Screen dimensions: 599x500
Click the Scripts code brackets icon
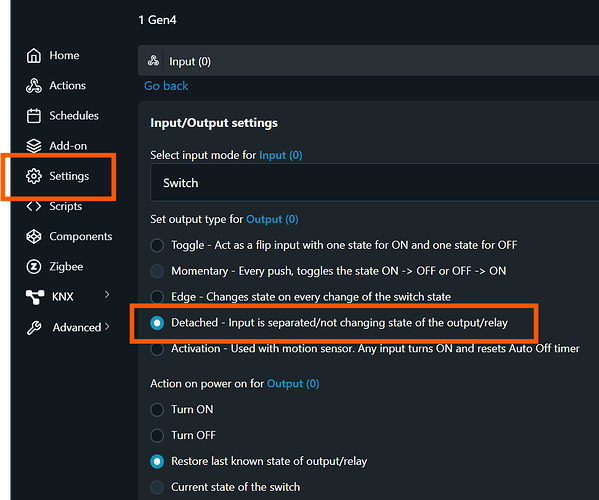tap(34, 206)
